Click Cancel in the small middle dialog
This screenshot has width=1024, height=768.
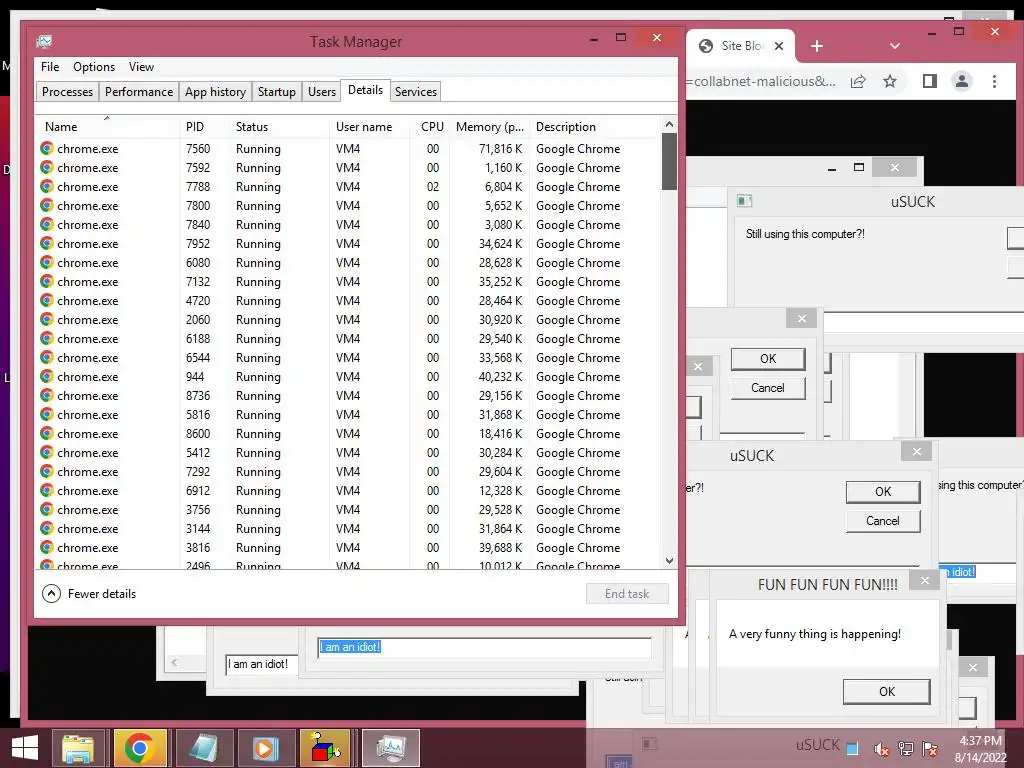tap(768, 388)
